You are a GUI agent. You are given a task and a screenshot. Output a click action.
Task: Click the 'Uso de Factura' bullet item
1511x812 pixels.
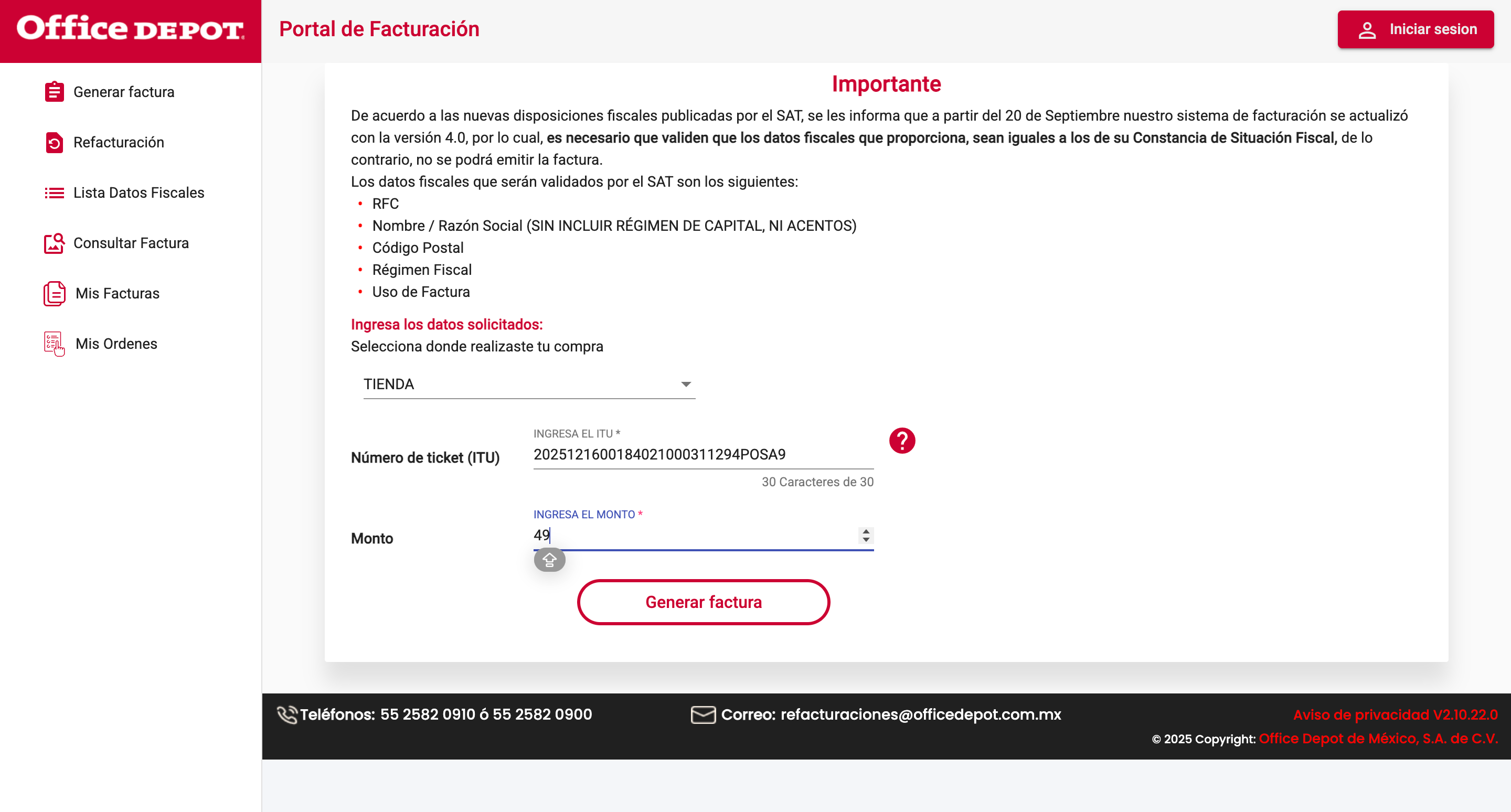tap(421, 292)
